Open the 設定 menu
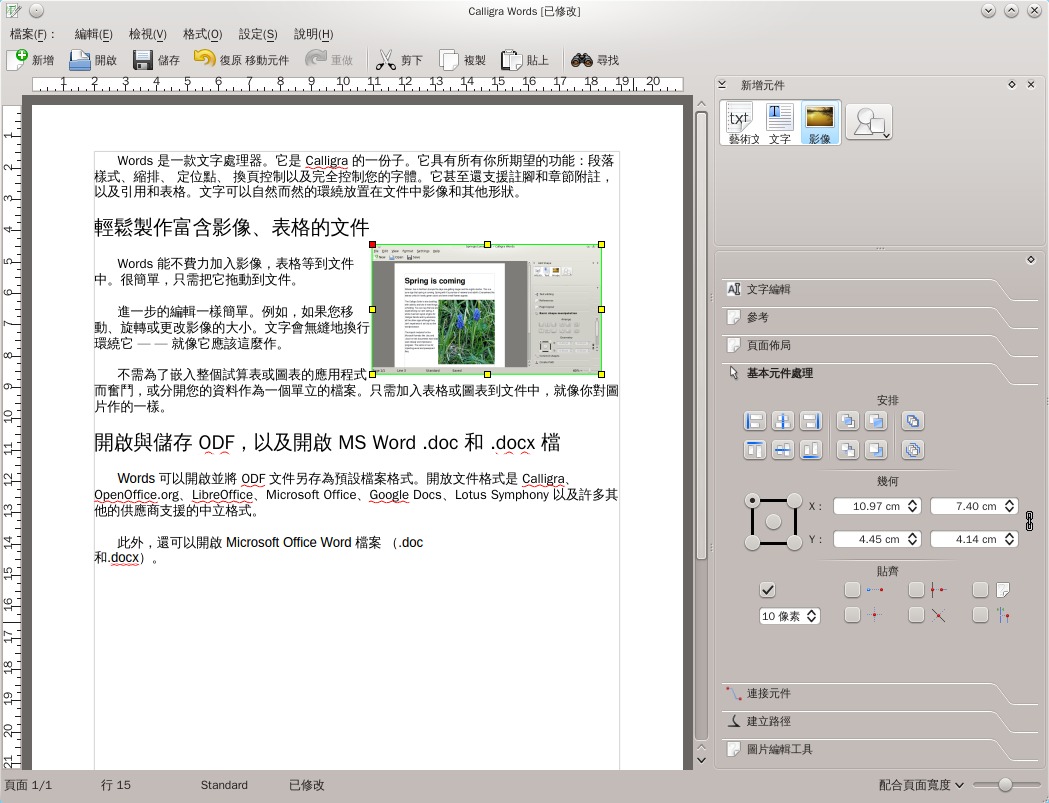The image size is (1049, 803). click(x=257, y=34)
